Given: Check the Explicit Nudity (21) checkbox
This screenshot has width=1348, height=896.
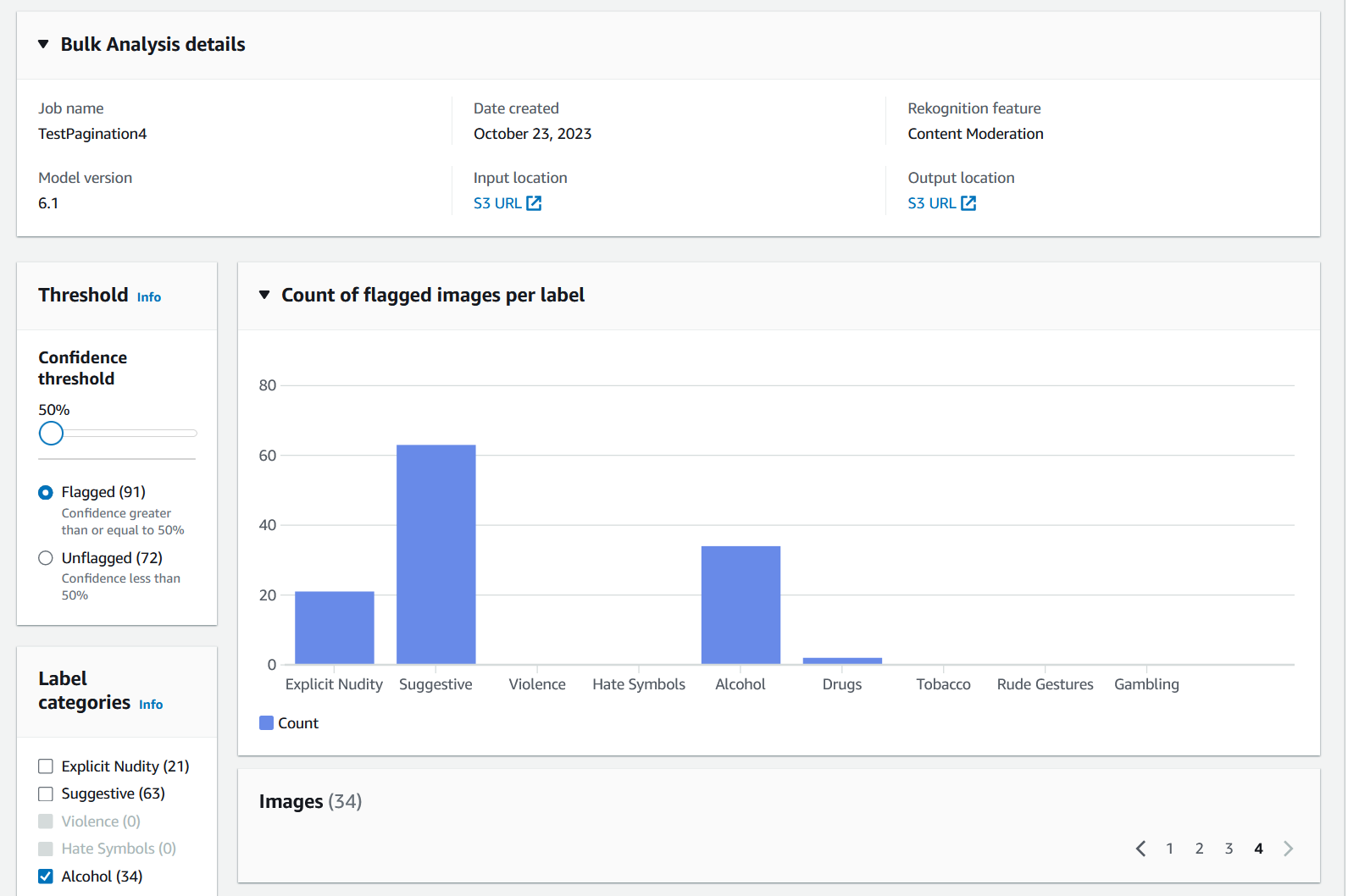Looking at the screenshot, I should (46, 766).
